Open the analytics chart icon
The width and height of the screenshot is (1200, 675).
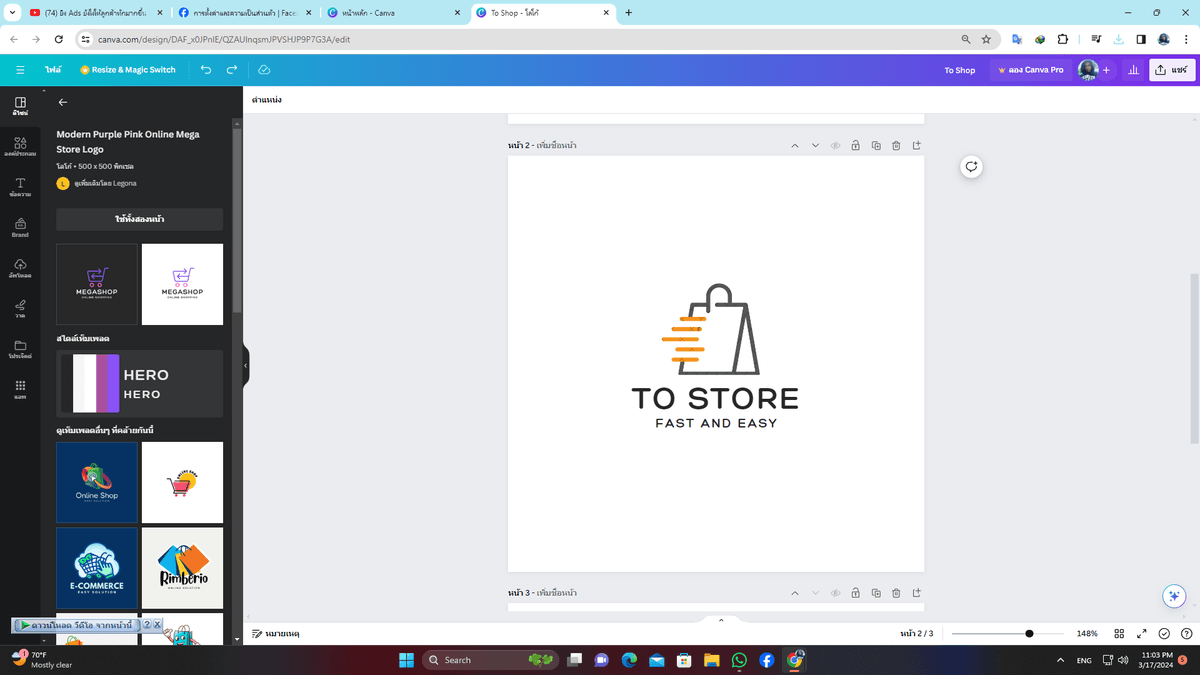click(x=1133, y=70)
